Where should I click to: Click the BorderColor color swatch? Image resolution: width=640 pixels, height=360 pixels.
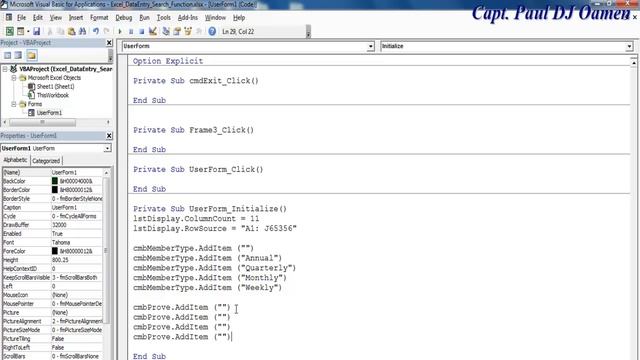point(55,190)
